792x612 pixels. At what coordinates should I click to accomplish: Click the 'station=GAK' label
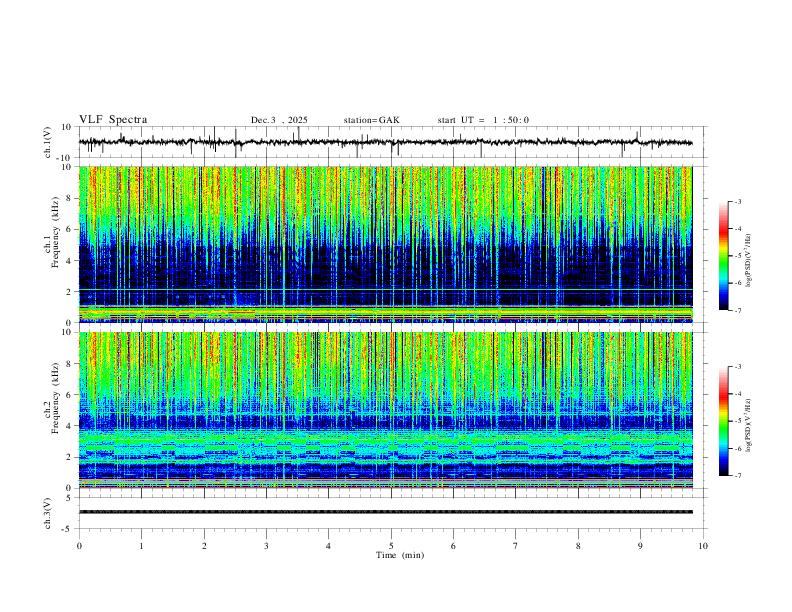tap(371, 120)
